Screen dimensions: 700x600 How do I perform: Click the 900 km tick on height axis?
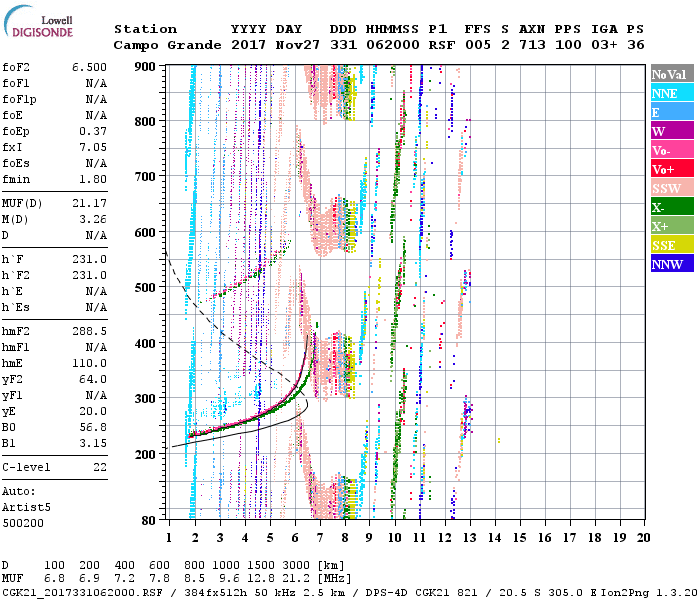(145, 66)
